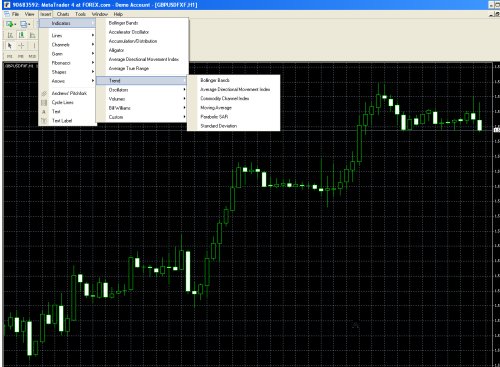Viewport: 500px width, 367px height.
Task: Open the Window menu
Action: tap(100, 14)
